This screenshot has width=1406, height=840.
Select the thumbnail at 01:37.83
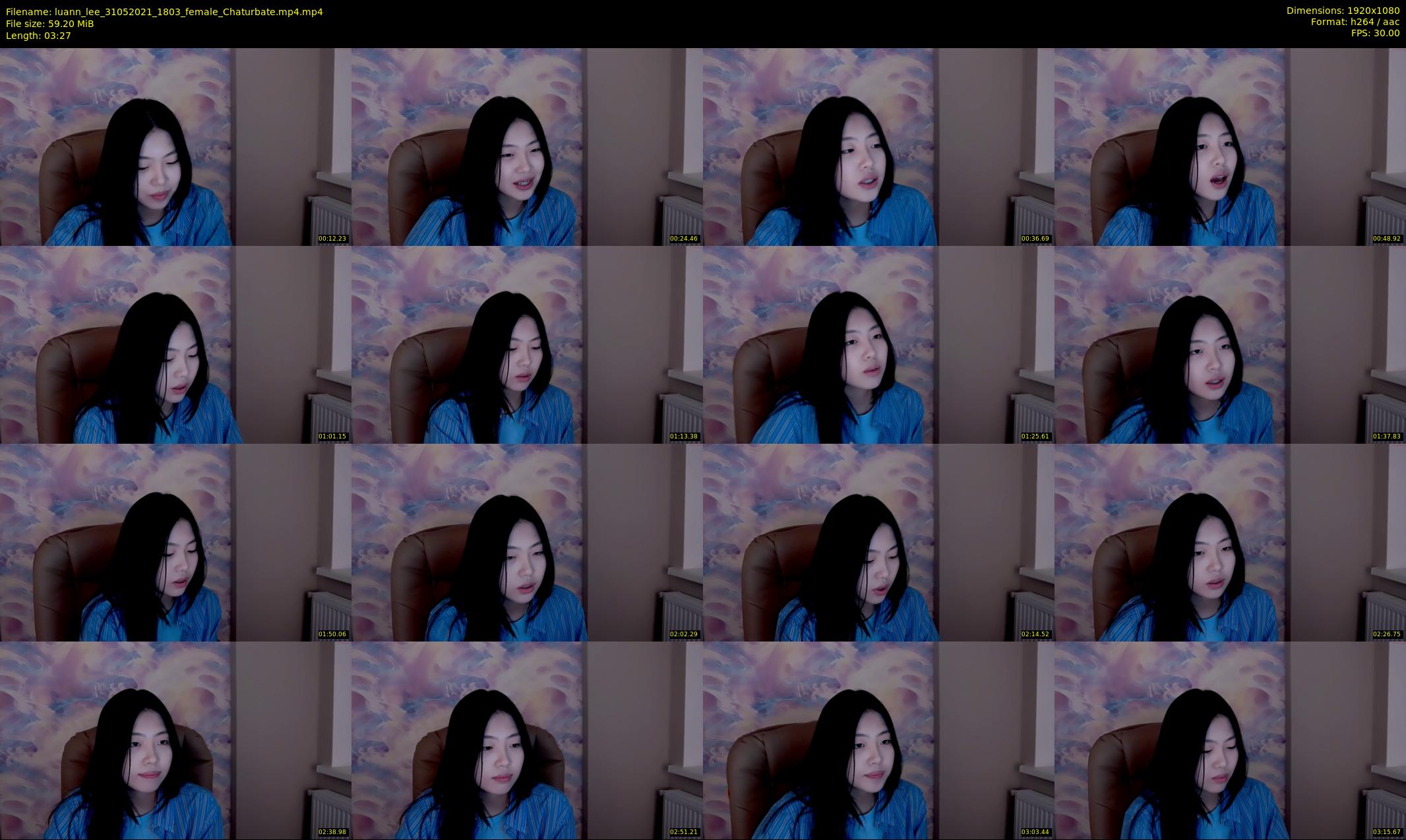pos(1230,344)
